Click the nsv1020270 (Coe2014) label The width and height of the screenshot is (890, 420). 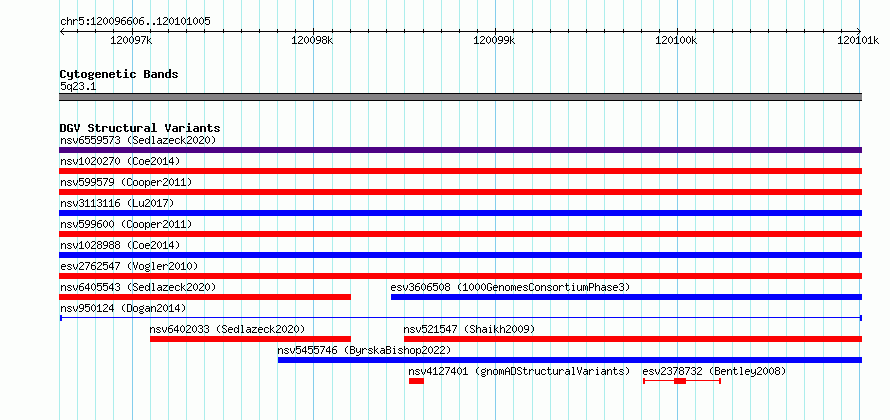pos(120,161)
